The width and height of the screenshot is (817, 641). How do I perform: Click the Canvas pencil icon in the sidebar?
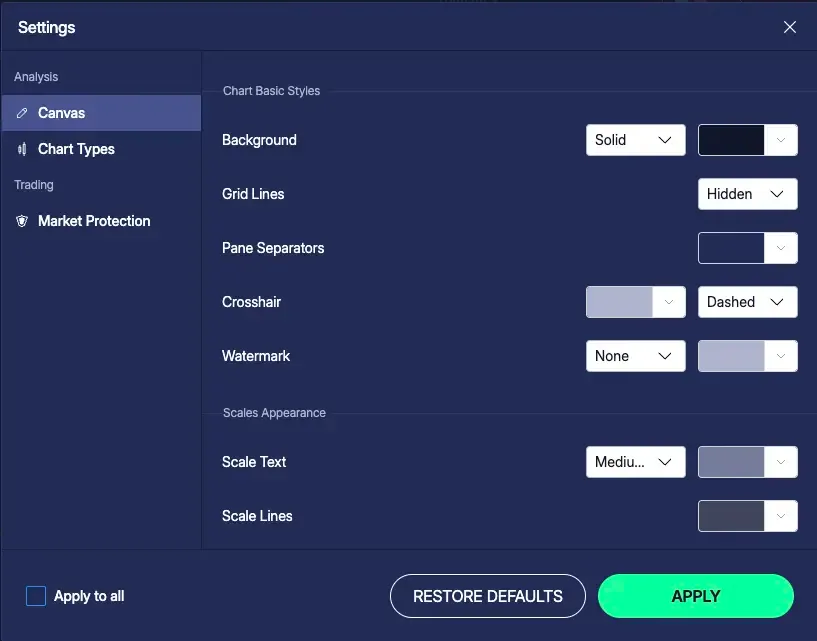pyautogui.click(x=22, y=113)
